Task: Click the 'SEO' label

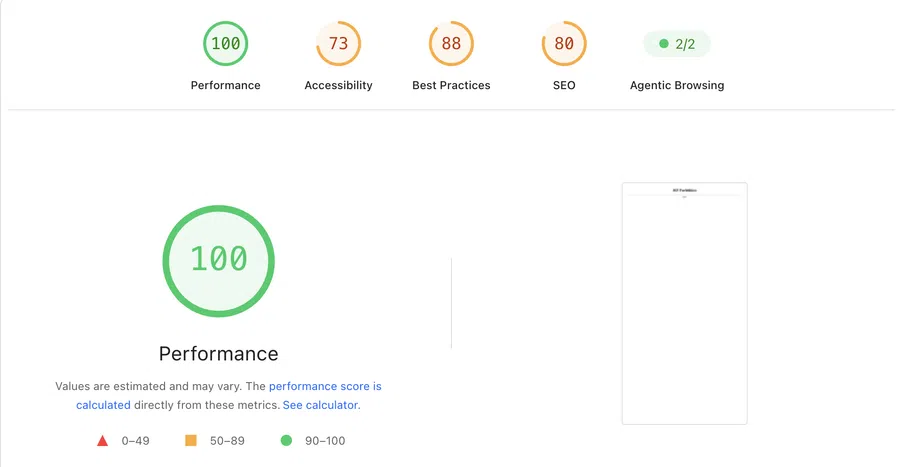Action: pos(564,85)
